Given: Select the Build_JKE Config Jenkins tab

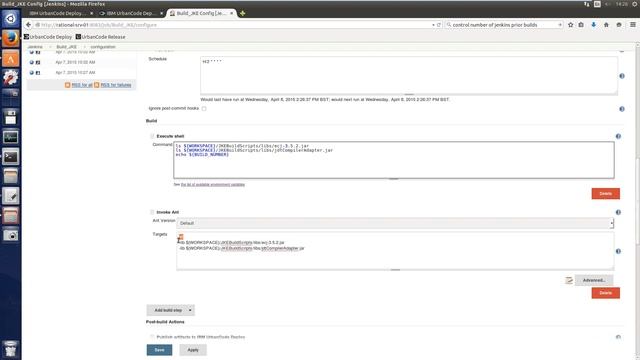Looking at the screenshot, I should pos(201,13).
